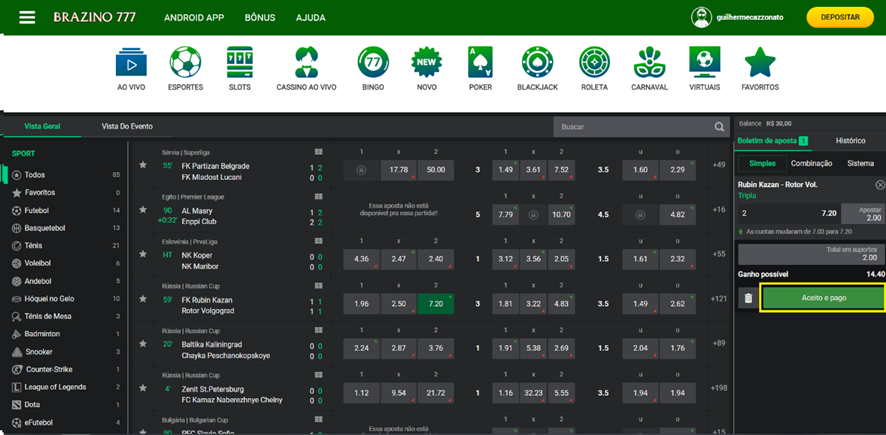The image size is (886, 435).
Task: Delete bet with trash can icon
Action: (x=749, y=298)
